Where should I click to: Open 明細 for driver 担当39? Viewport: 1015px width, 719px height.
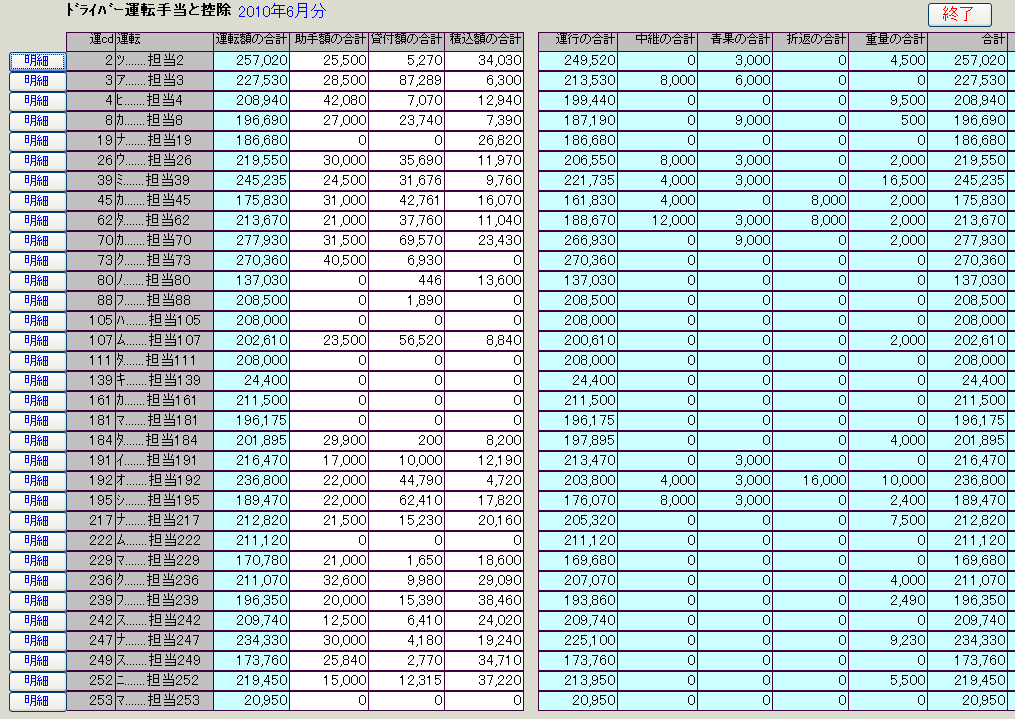pos(37,181)
